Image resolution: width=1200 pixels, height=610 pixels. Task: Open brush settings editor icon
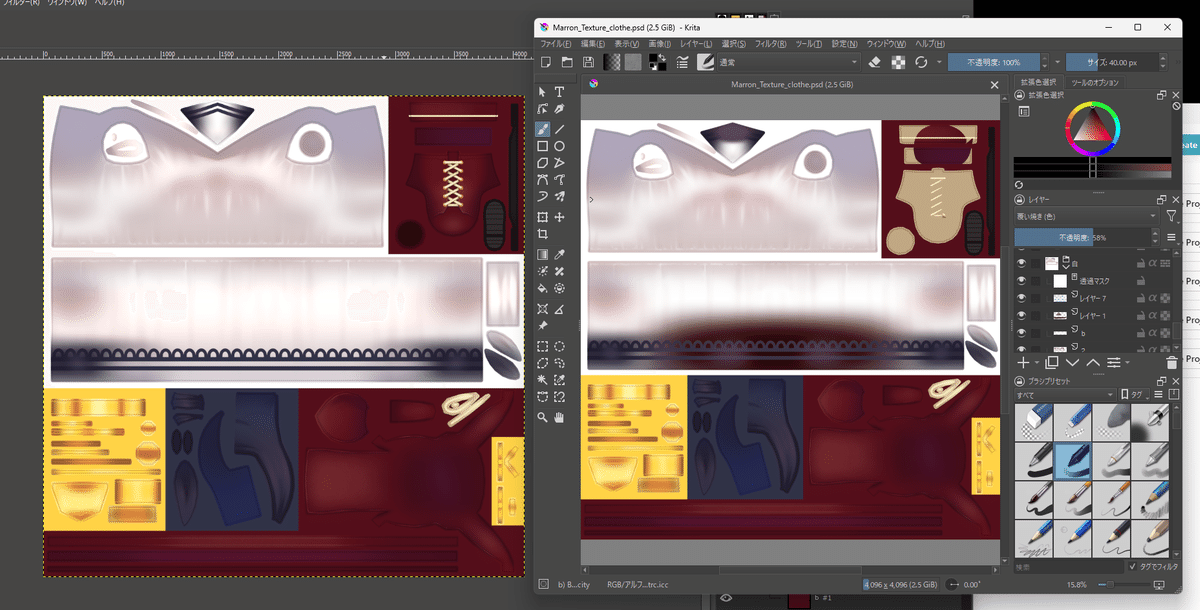(682, 62)
